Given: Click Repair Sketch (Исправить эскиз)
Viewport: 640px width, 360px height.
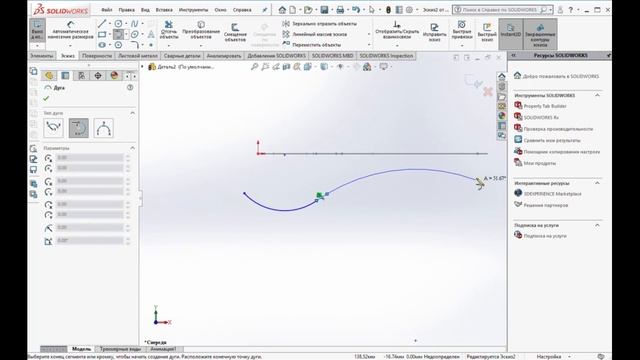Looking at the screenshot, I should (434, 33).
